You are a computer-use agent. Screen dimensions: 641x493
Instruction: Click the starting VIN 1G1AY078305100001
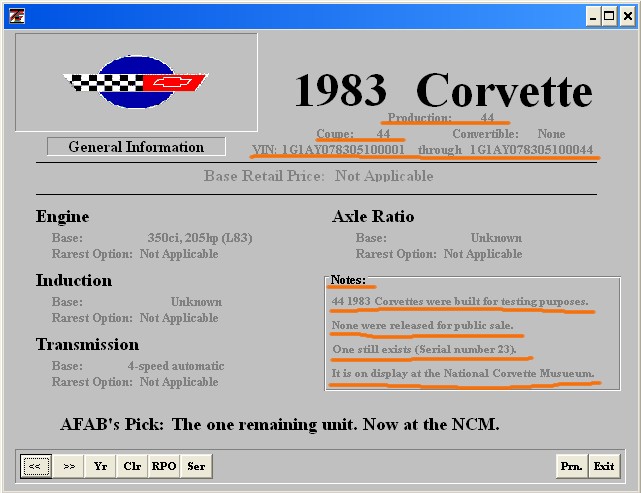click(x=343, y=150)
